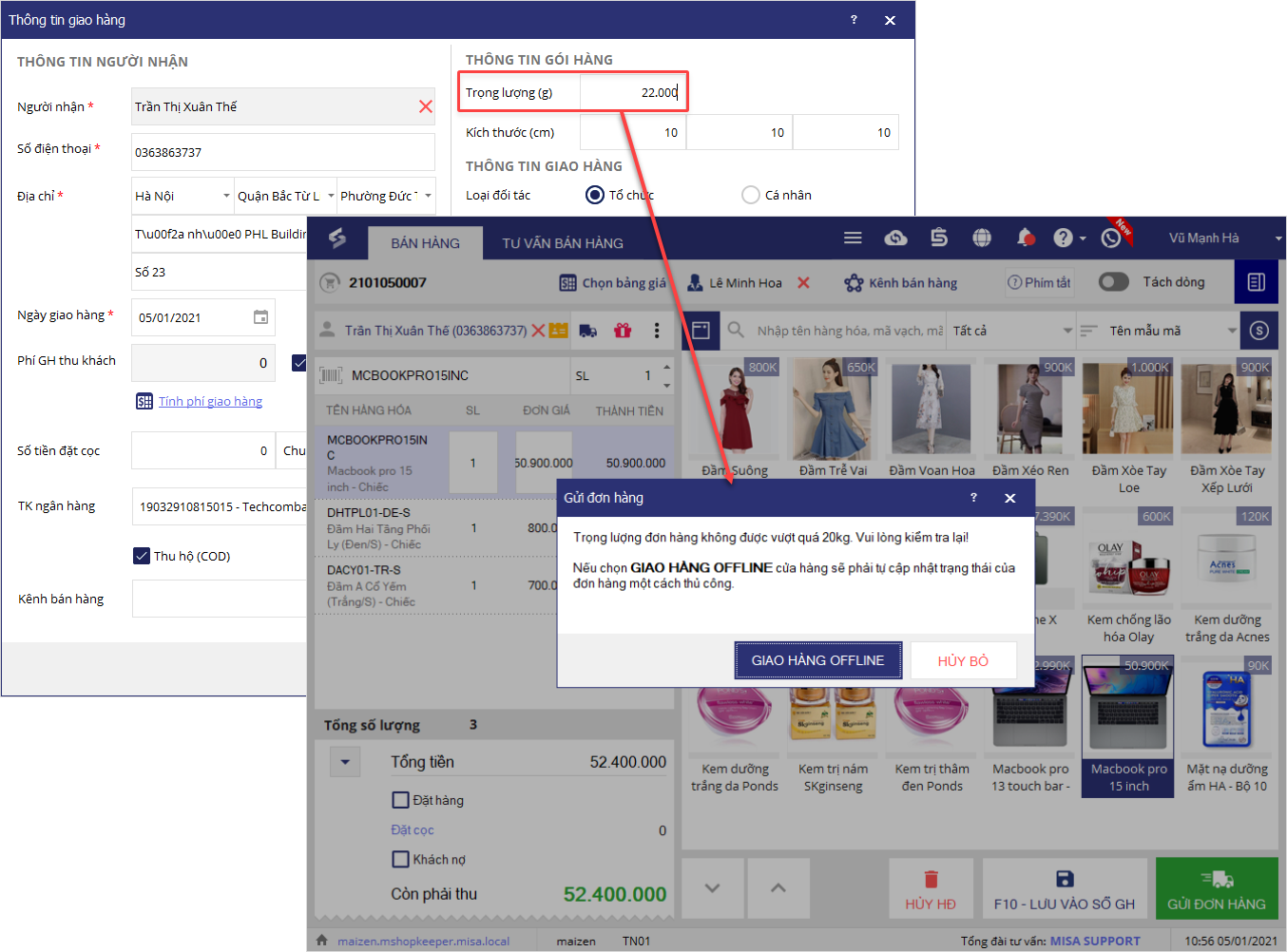Expand the Tổng tiền details arrow

coord(345,762)
